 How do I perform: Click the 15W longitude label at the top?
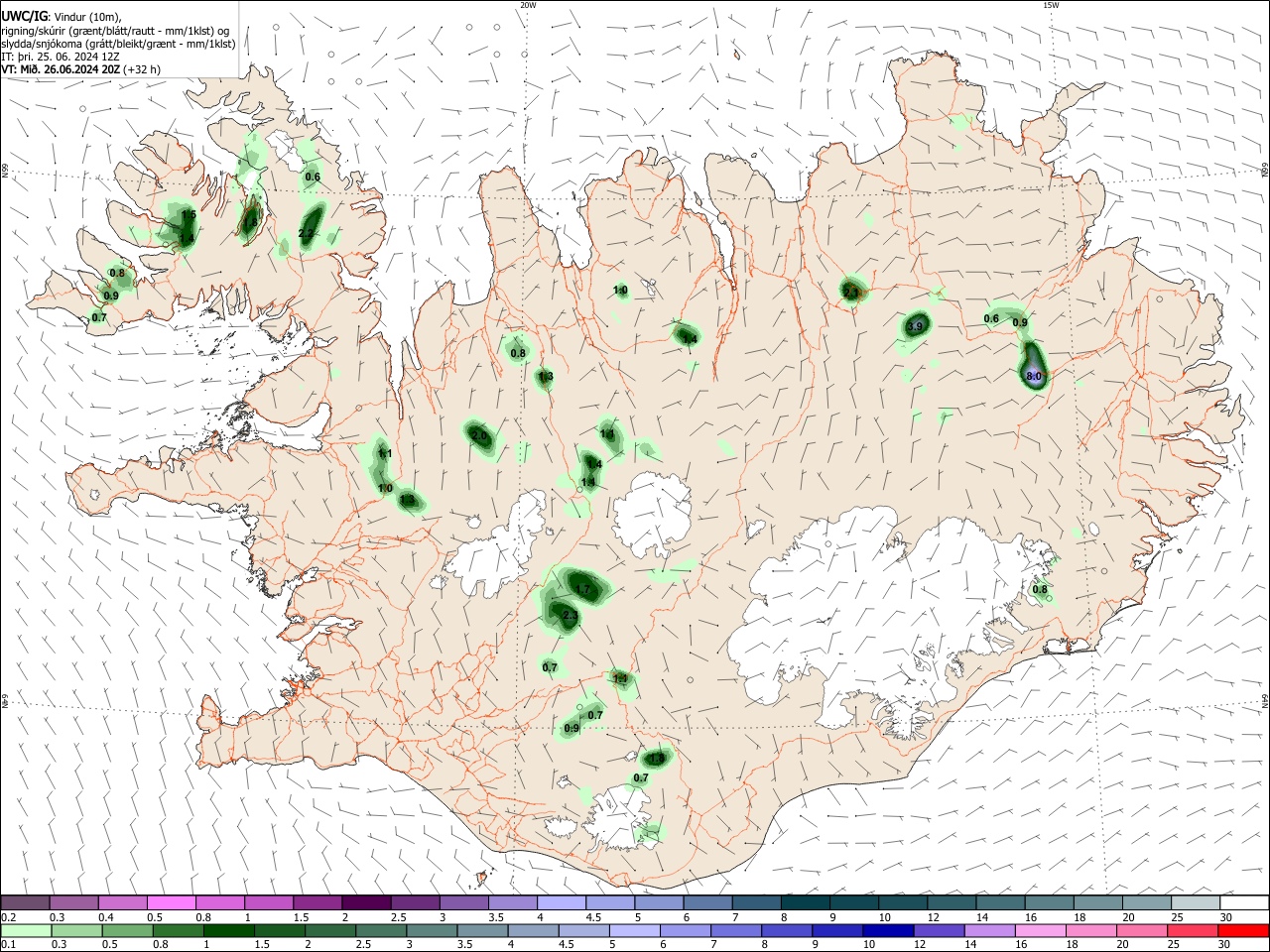coord(1051,5)
